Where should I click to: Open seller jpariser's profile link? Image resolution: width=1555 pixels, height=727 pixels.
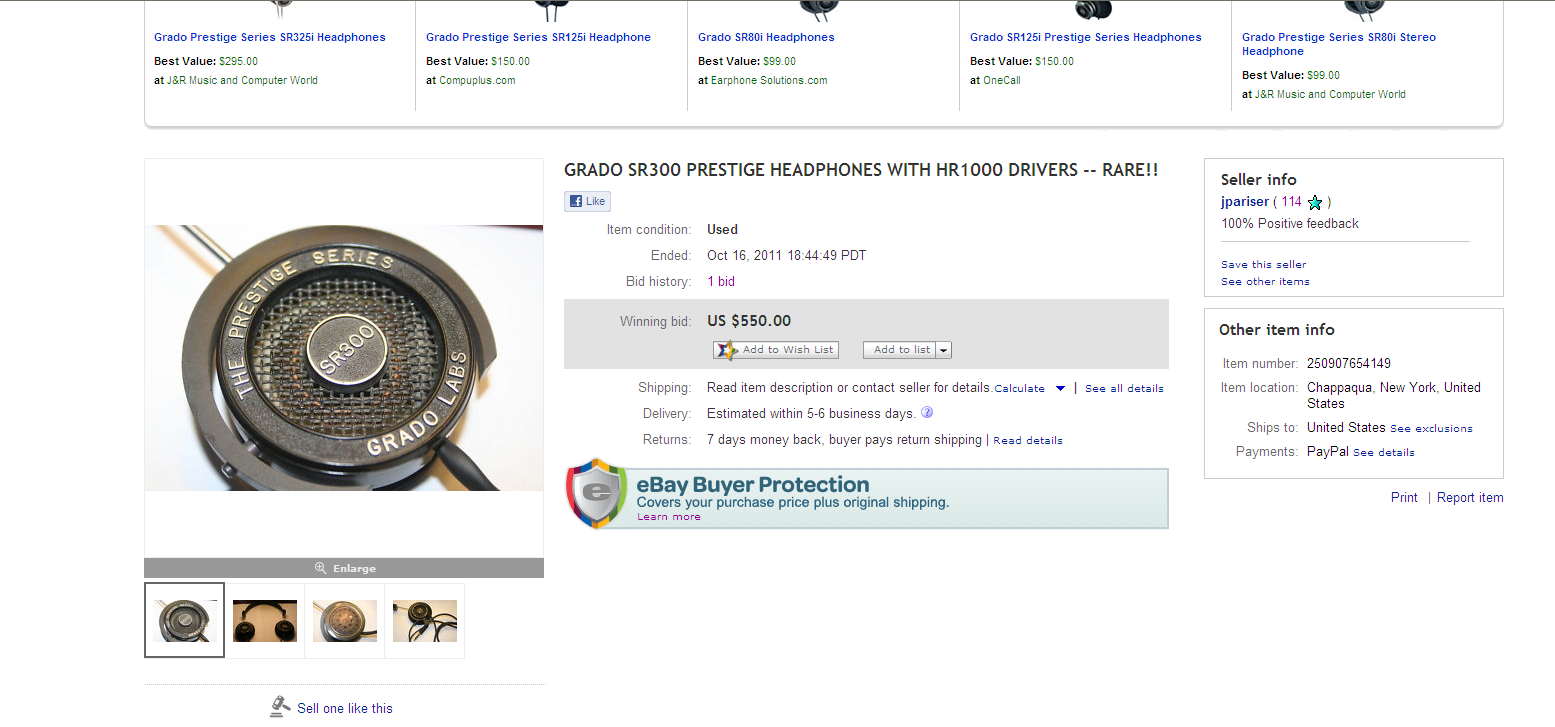click(x=1245, y=201)
